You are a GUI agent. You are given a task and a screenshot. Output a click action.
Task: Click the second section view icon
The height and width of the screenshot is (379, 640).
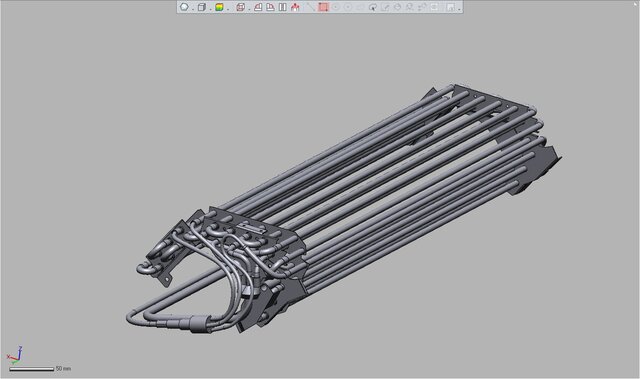pos(270,7)
